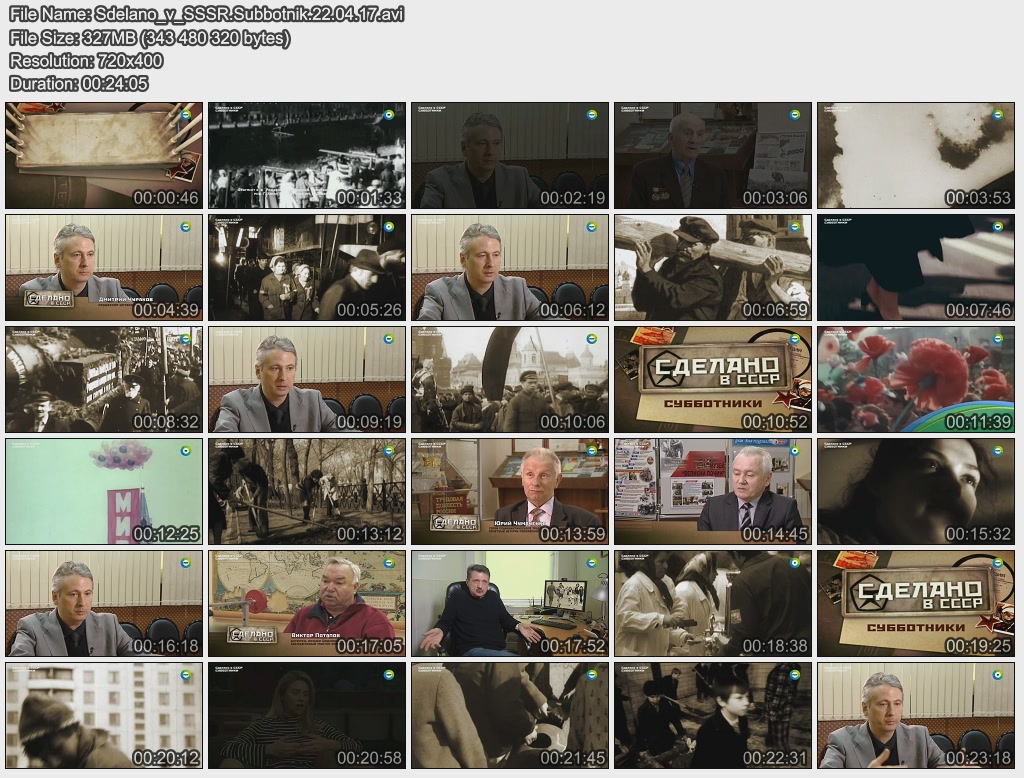This screenshot has width=1024, height=778.
Task: Click the channel logo in the 00:12:25 balloons frame
Action: click(185, 451)
